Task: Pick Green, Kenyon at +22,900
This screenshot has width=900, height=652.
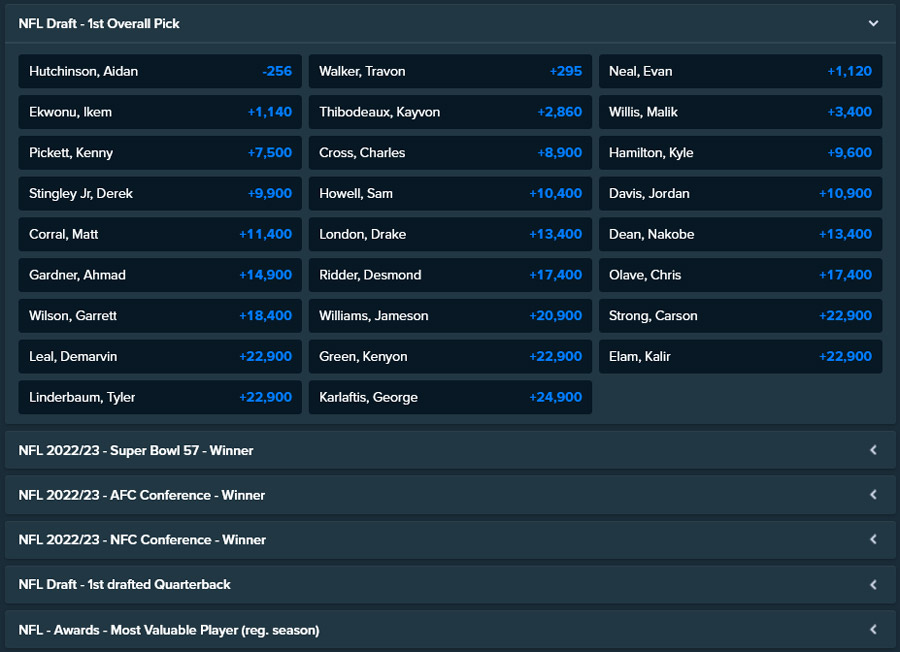Action: [450, 356]
